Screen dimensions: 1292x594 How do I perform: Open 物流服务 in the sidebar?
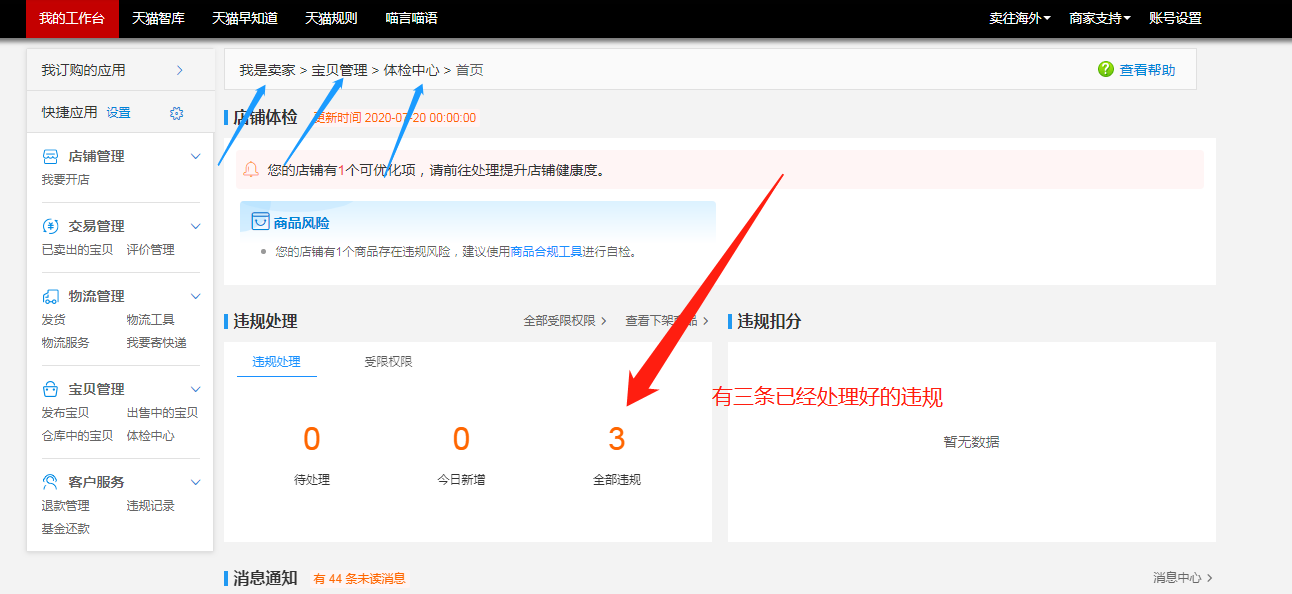(x=65, y=343)
